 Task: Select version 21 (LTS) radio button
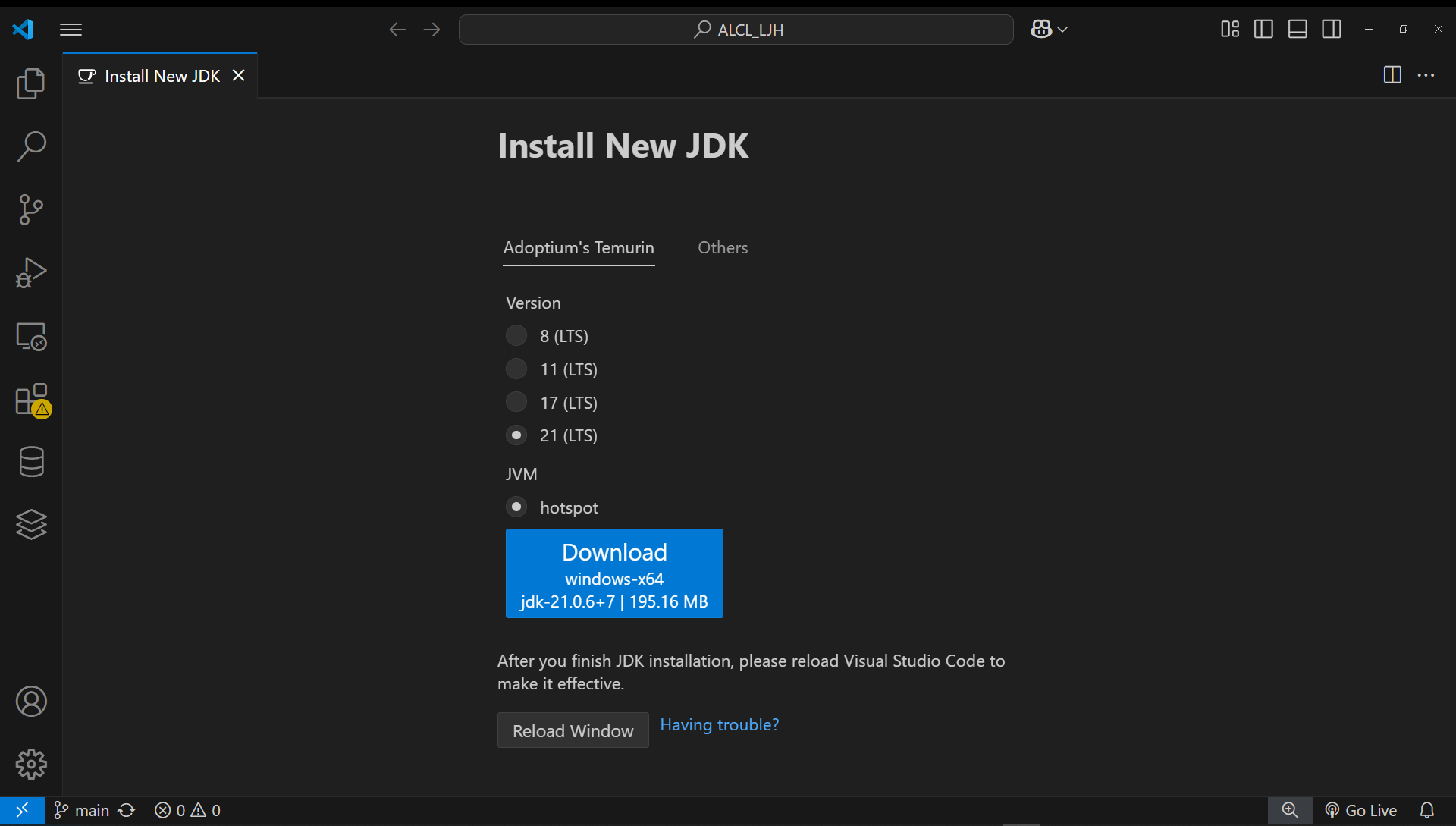point(516,435)
